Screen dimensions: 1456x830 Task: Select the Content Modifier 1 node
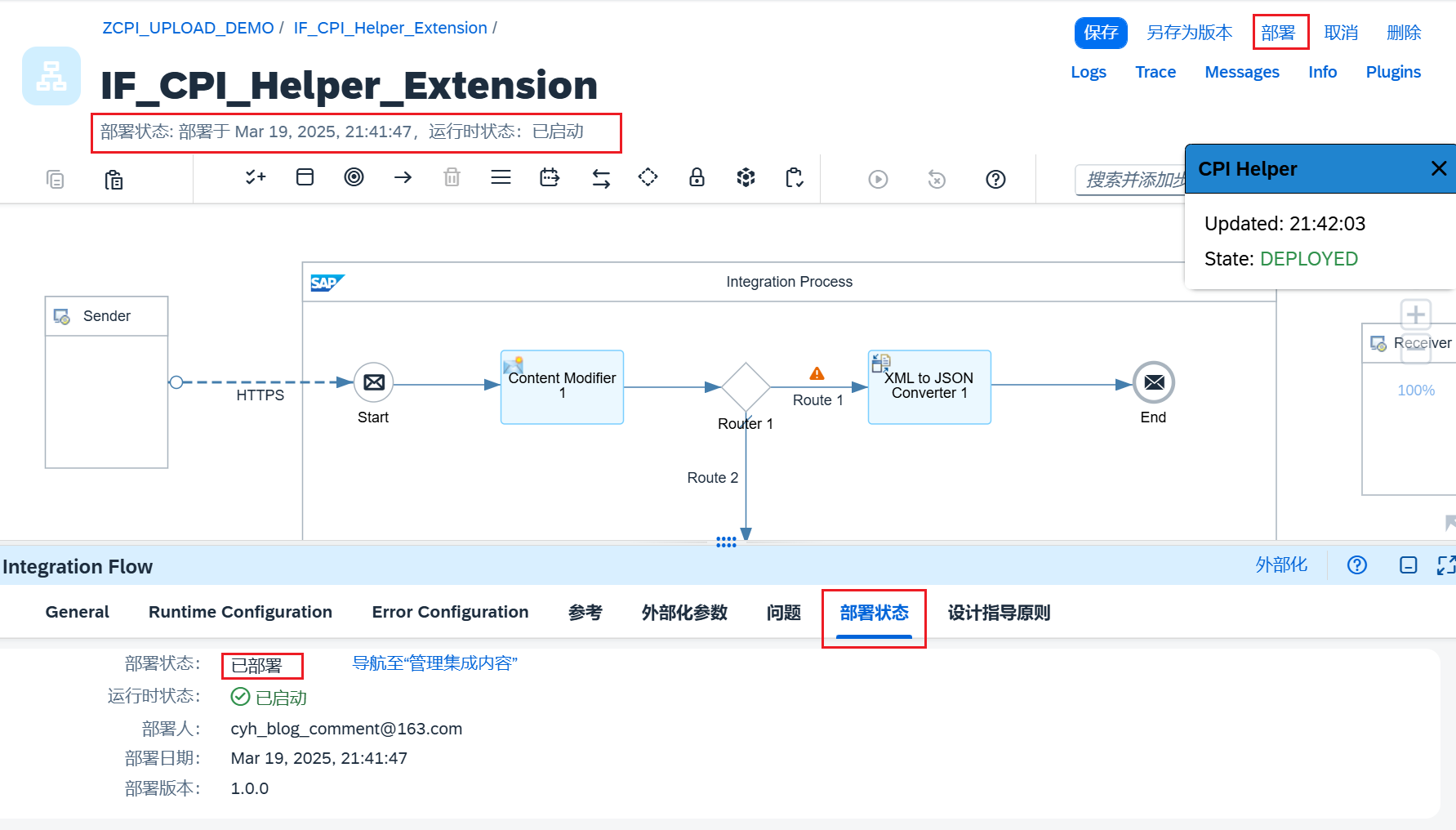tap(562, 386)
